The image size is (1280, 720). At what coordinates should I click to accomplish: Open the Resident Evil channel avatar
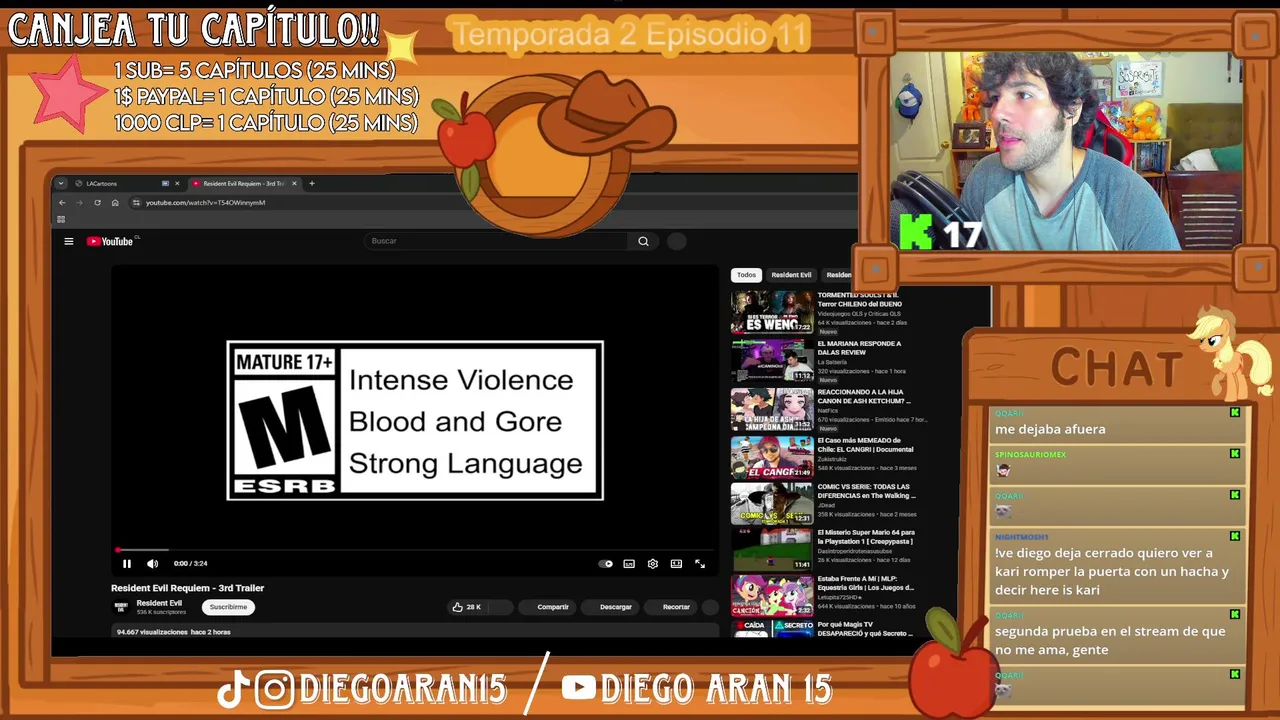click(x=121, y=607)
